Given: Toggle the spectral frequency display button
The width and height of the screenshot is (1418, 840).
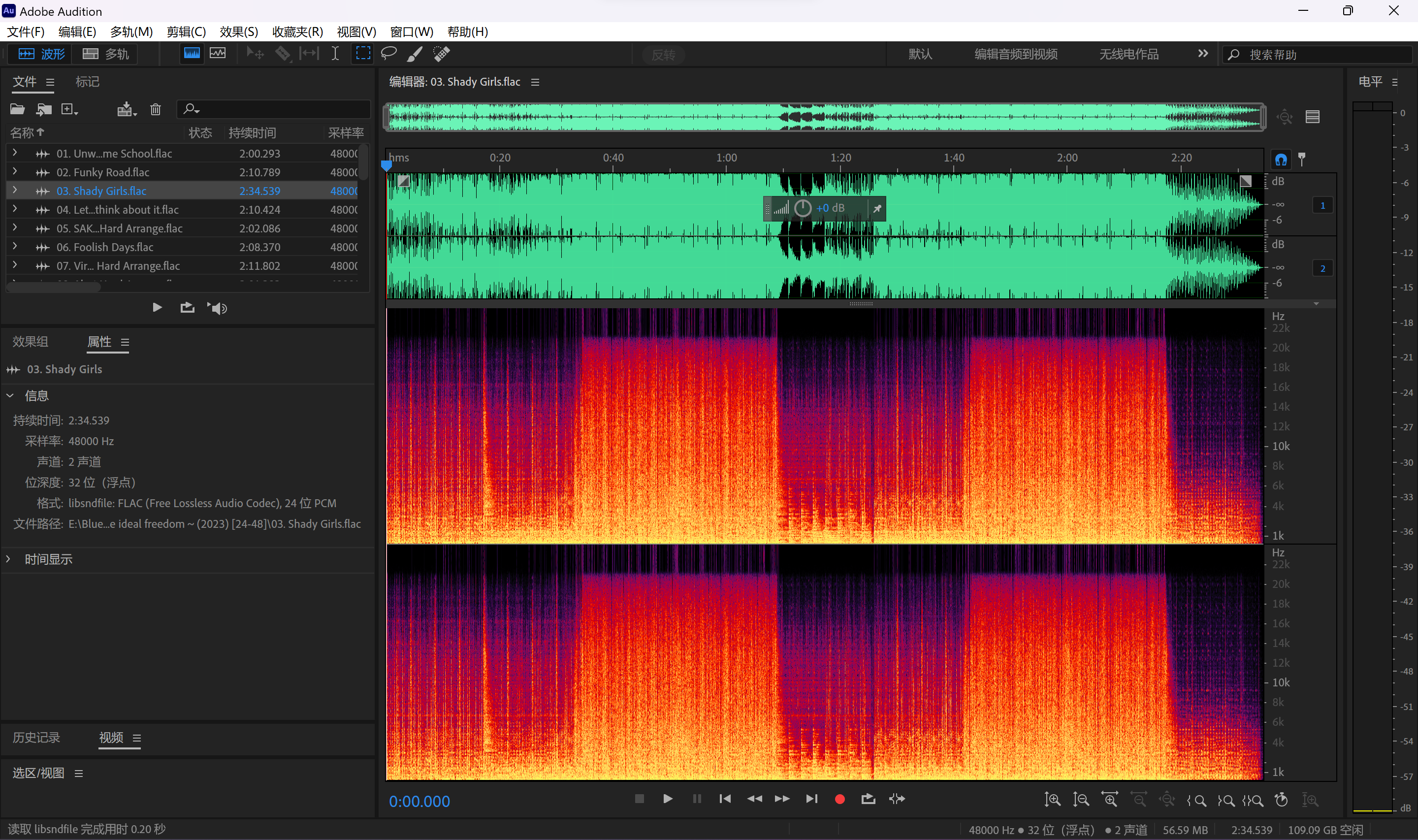Looking at the screenshot, I should pyautogui.click(x=192, y=54).
